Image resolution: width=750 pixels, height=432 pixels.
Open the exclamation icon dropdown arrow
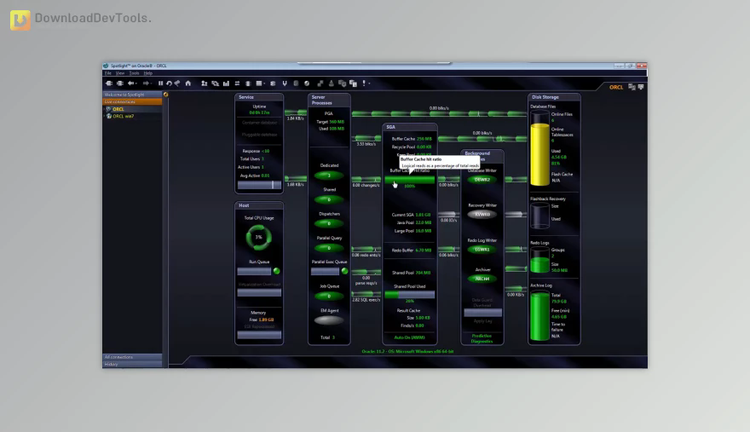(369, 83)
